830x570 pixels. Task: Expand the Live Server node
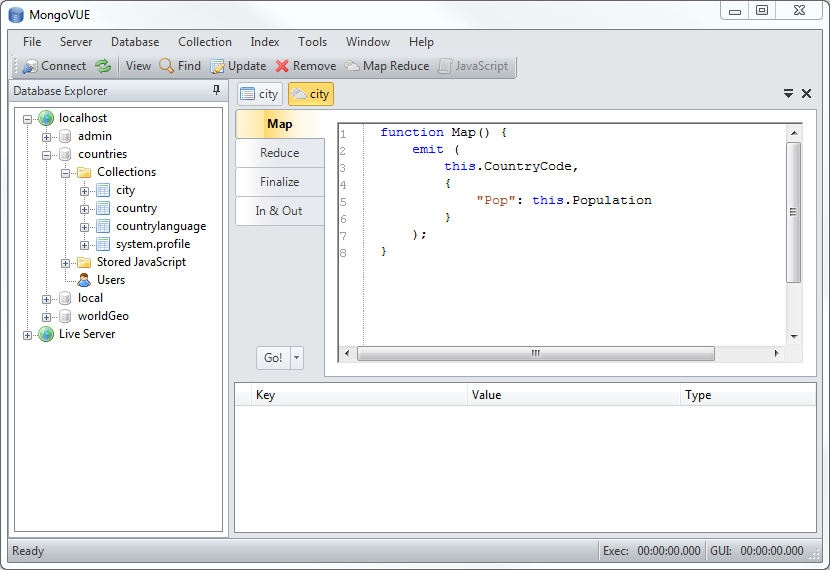pyautogui.click(x=28, y=335)
